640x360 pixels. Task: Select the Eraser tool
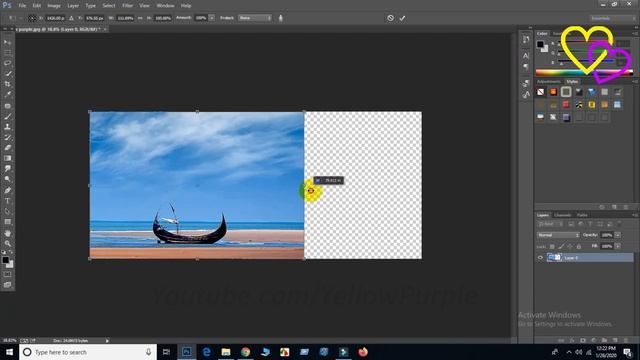point(7,148)
